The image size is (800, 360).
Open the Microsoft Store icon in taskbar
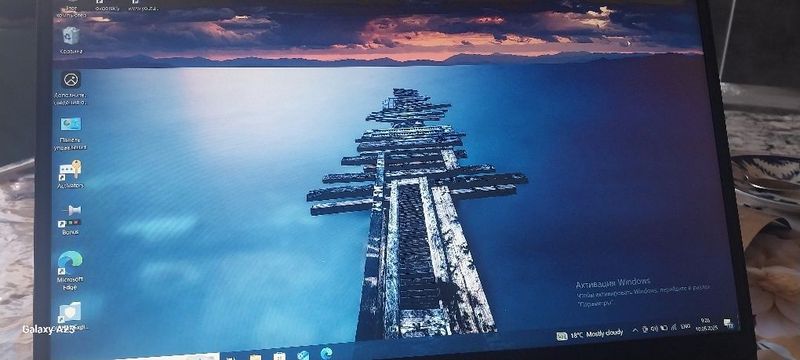pyautogui.click(x=279, y=356)
